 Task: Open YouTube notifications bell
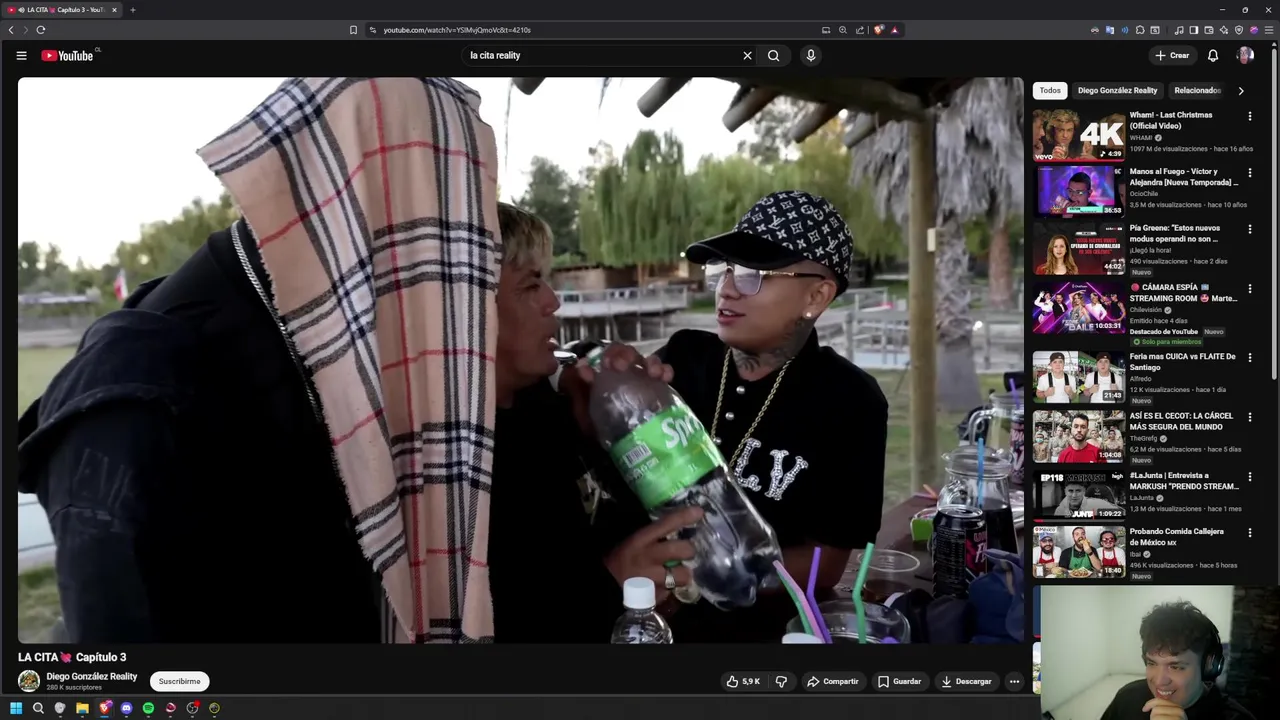click(1213, 55)
